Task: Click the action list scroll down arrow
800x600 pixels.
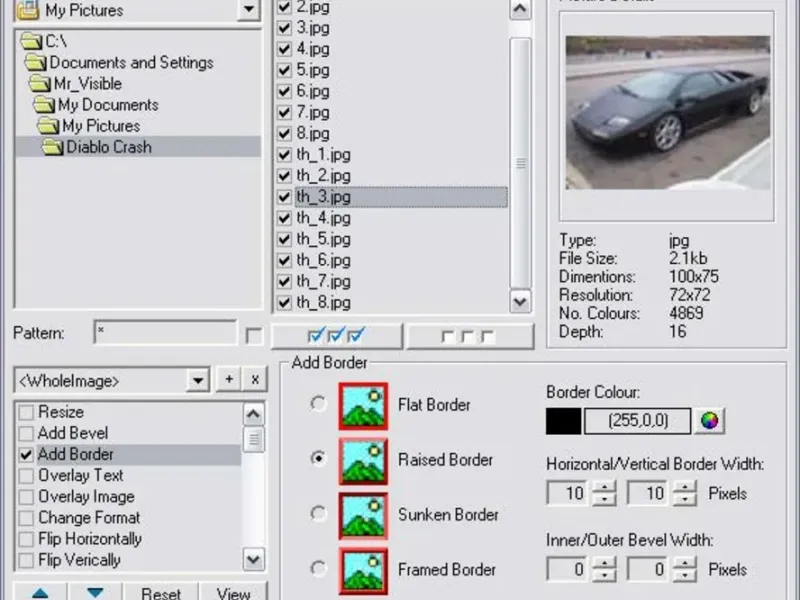Action: point(254,560)
